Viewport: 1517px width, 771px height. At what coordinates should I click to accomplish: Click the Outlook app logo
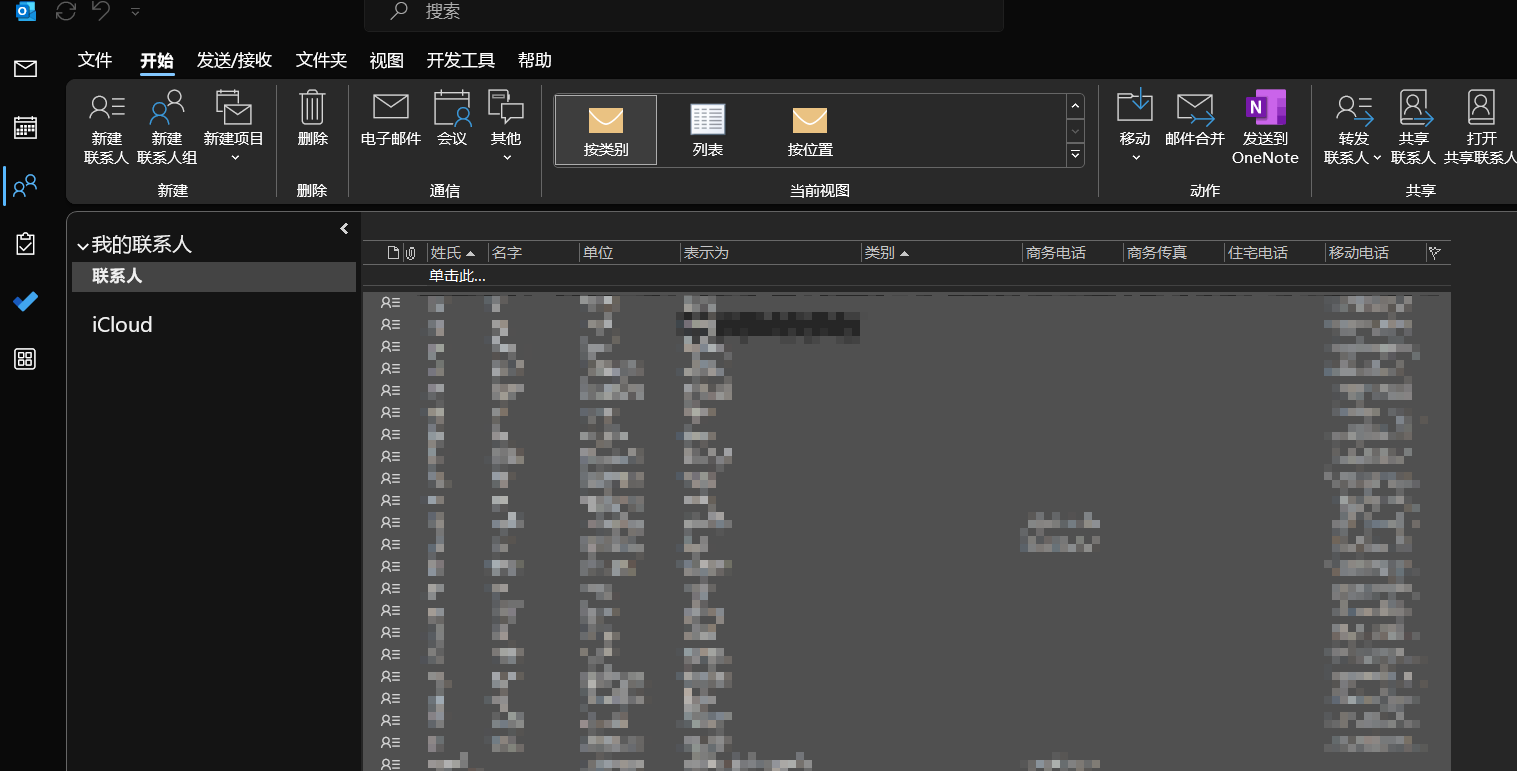pyautogui.click(x=26, y=12)
